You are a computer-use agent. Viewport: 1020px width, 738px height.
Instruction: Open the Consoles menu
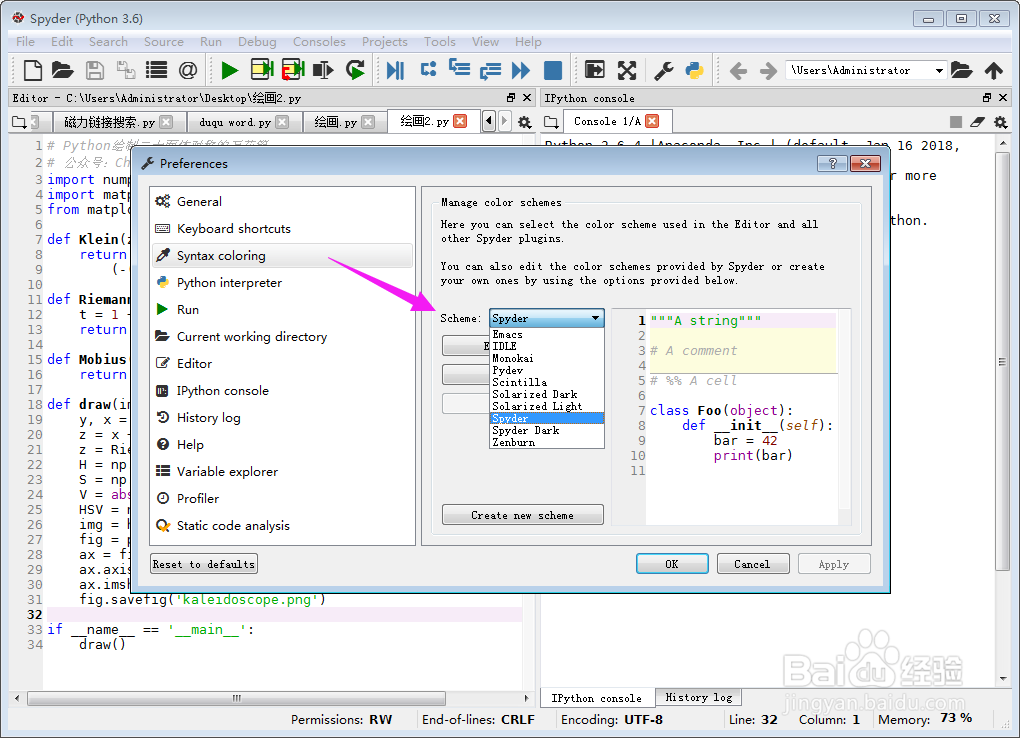[x=319, y=42]
